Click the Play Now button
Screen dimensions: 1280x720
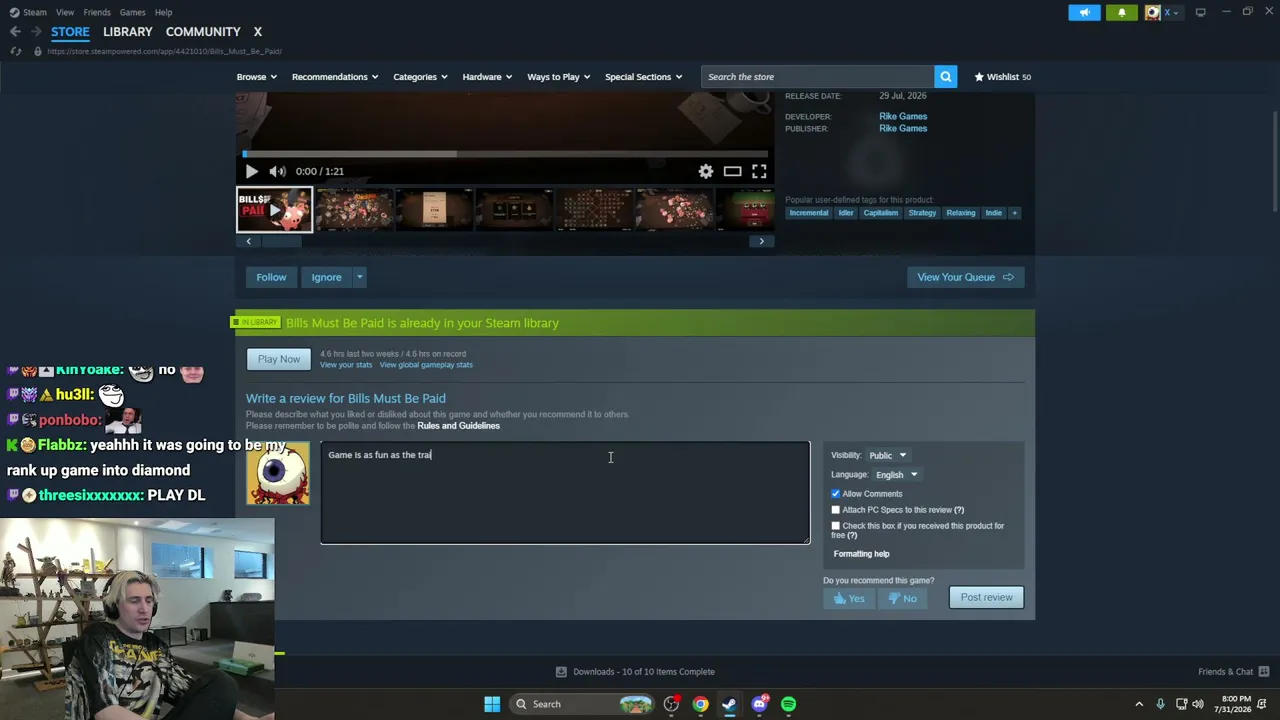click(279, 359)
